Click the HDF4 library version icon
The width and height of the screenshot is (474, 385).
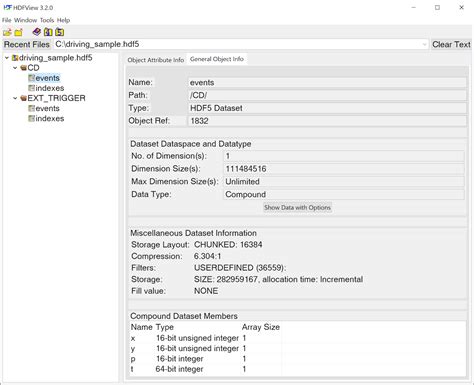[48, 32]
